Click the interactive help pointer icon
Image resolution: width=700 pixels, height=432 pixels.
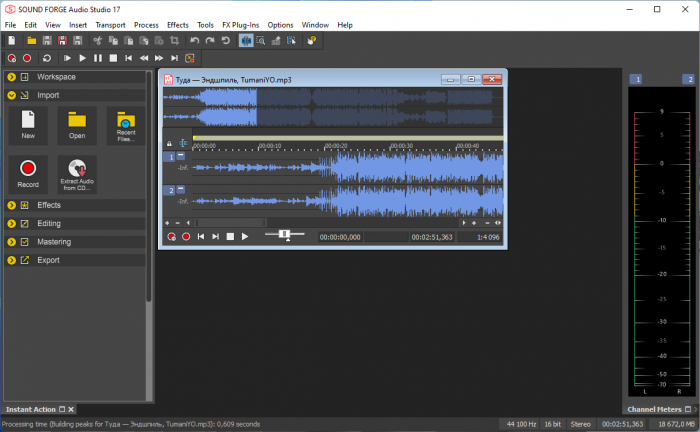tap(312, 41)
